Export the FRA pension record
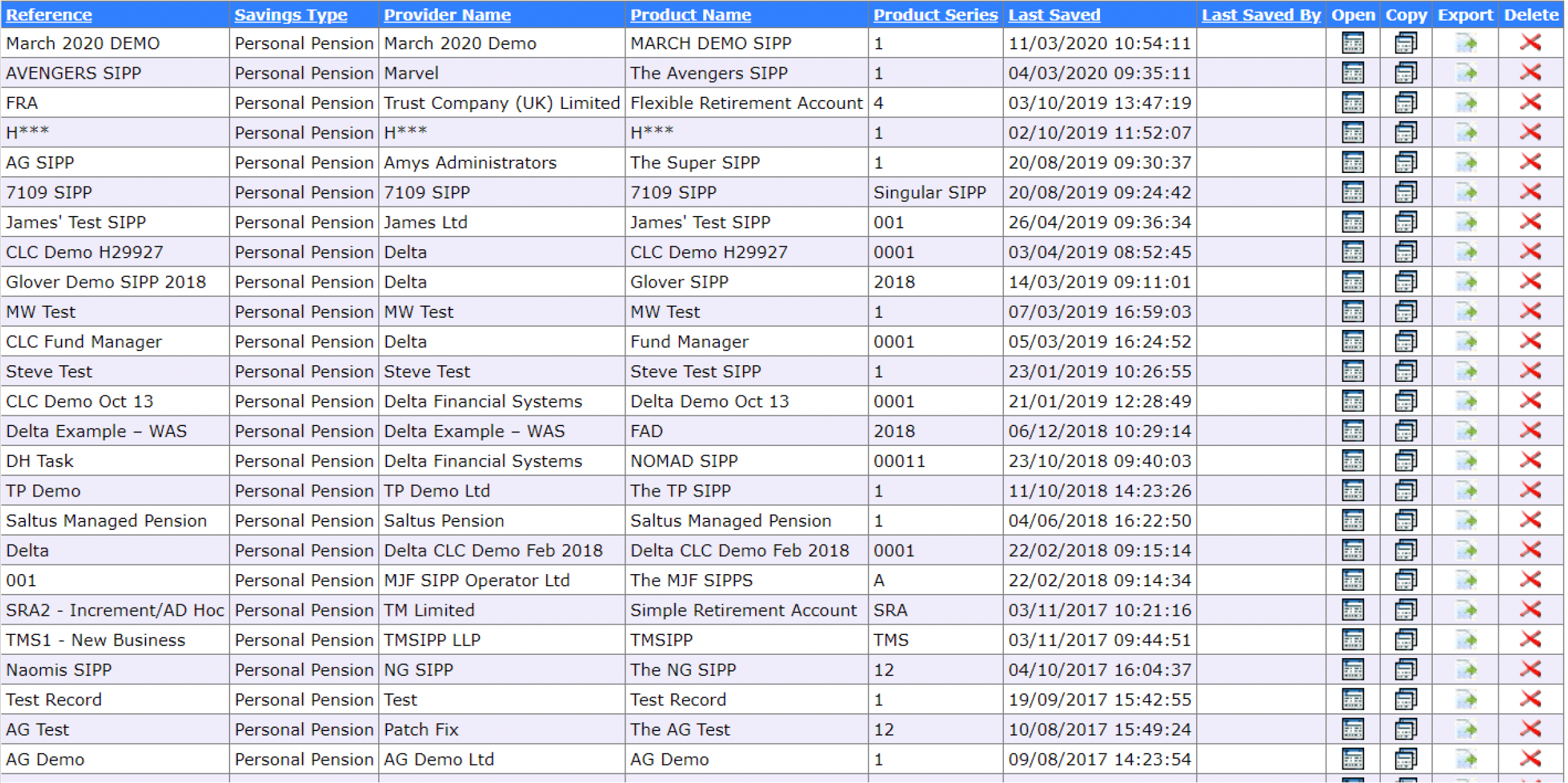1568x783 pixels. point(1465,103)
